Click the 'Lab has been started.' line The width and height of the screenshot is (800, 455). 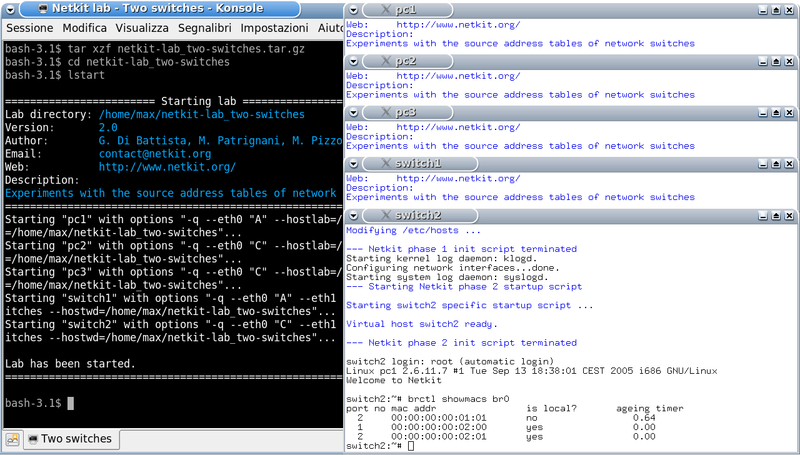pyautogui.click(x=70, y=364)
